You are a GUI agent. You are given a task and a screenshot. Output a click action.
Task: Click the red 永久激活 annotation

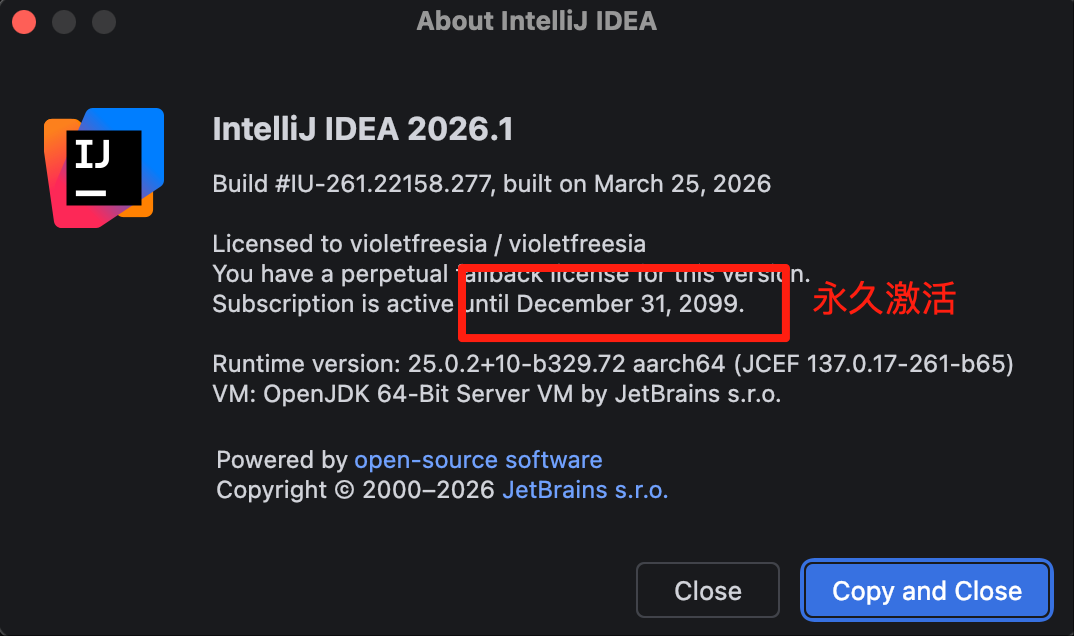click(x=883, y=299)
